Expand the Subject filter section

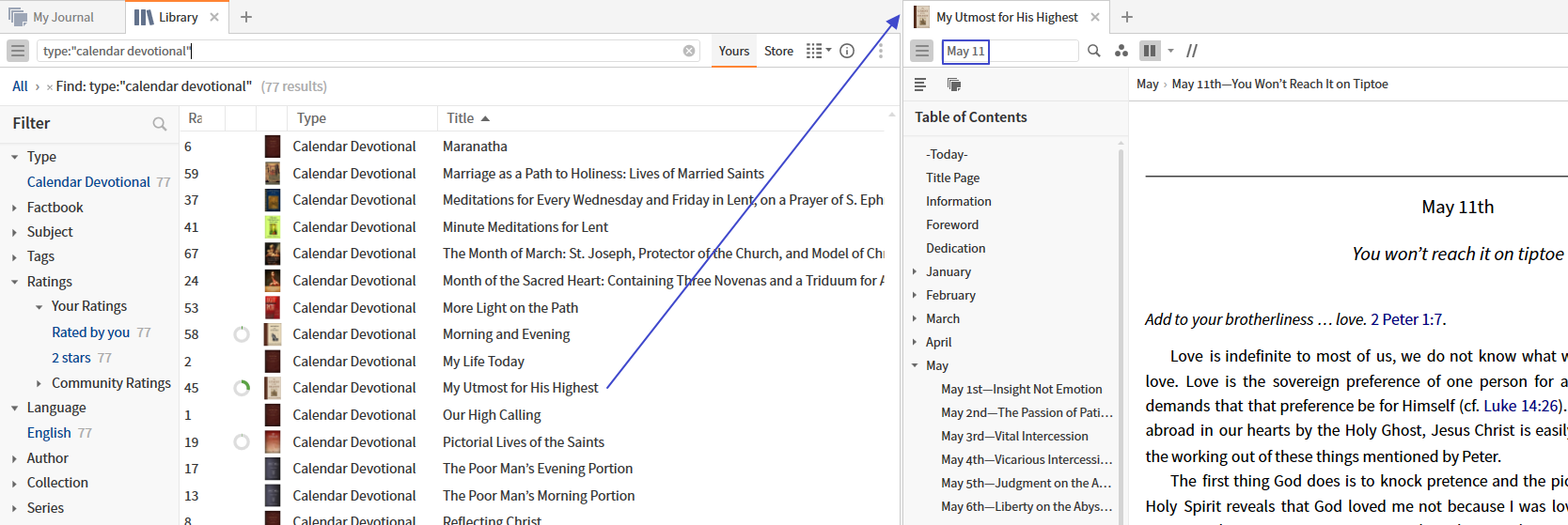click(14, 232)
